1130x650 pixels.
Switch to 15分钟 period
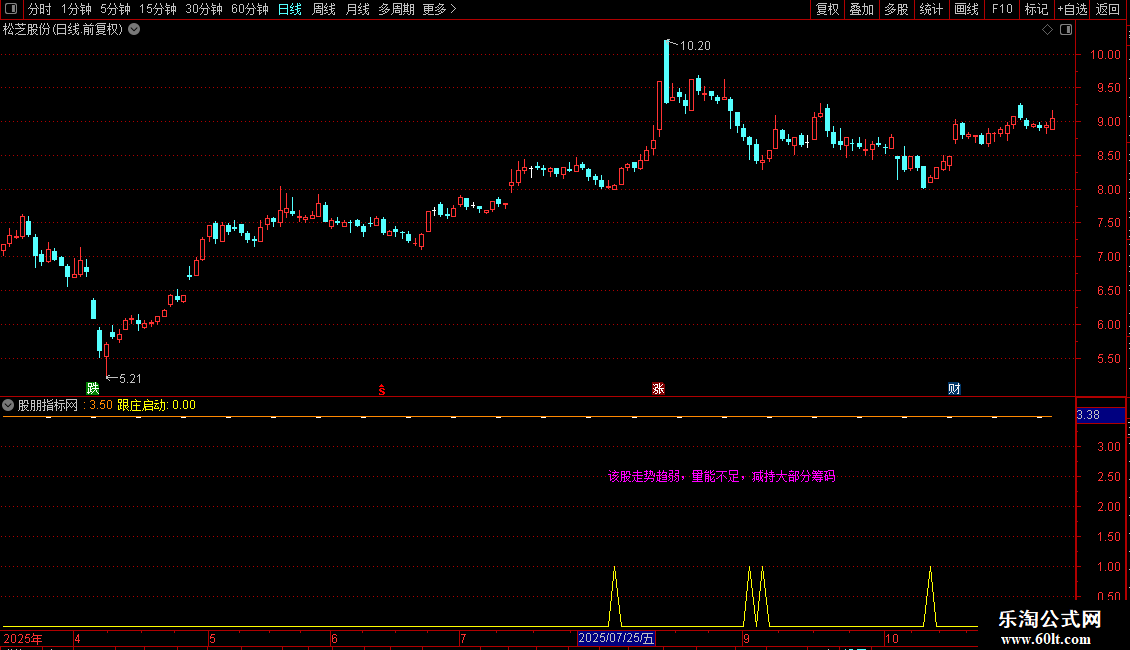coord(158,9)
